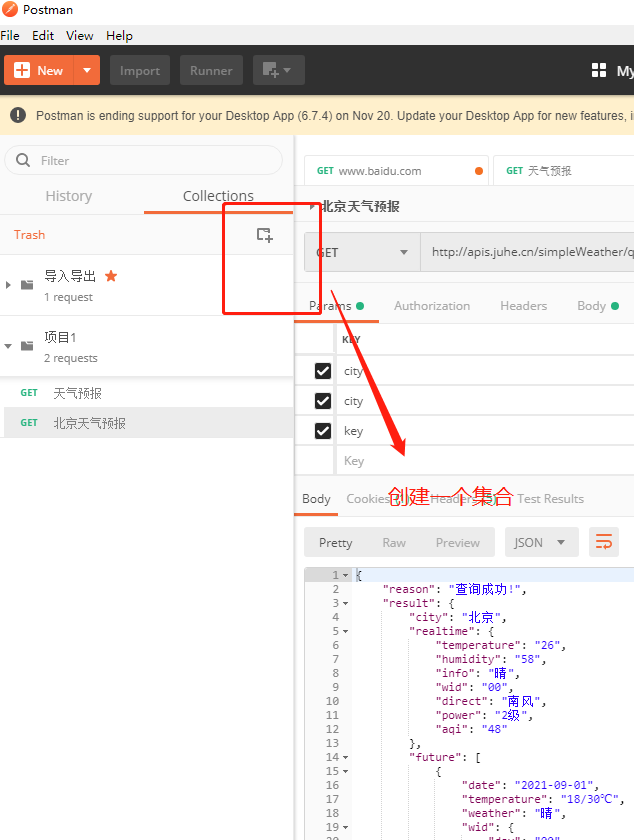Image resolution: width=634 pixels, height=840 pixels.
Task: Switch to the www.baidu.com request tab
Action: [396, 171]
